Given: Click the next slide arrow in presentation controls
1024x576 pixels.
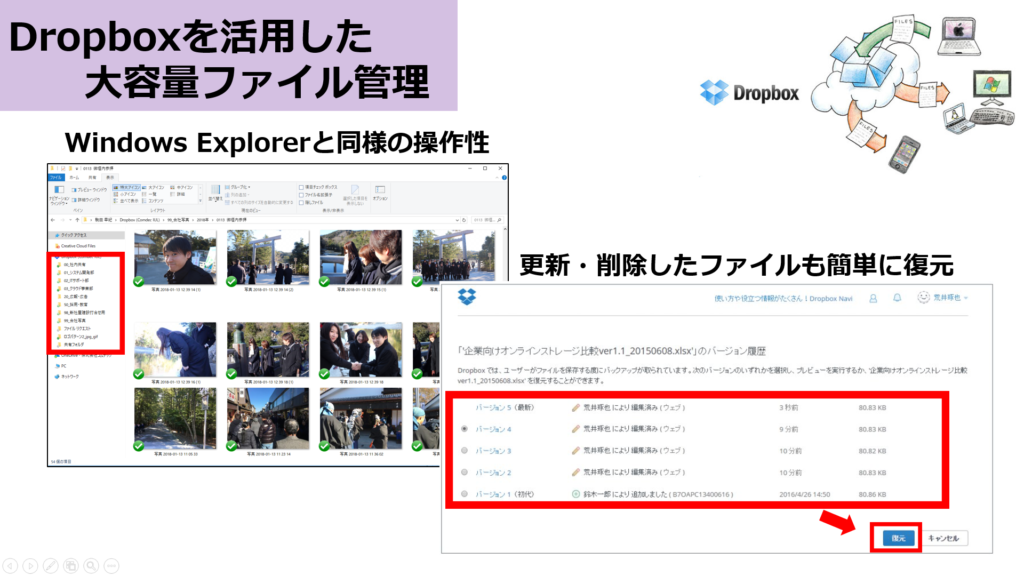Looking at the screenshot, I should pyautogui.click(x=30, y=566).
